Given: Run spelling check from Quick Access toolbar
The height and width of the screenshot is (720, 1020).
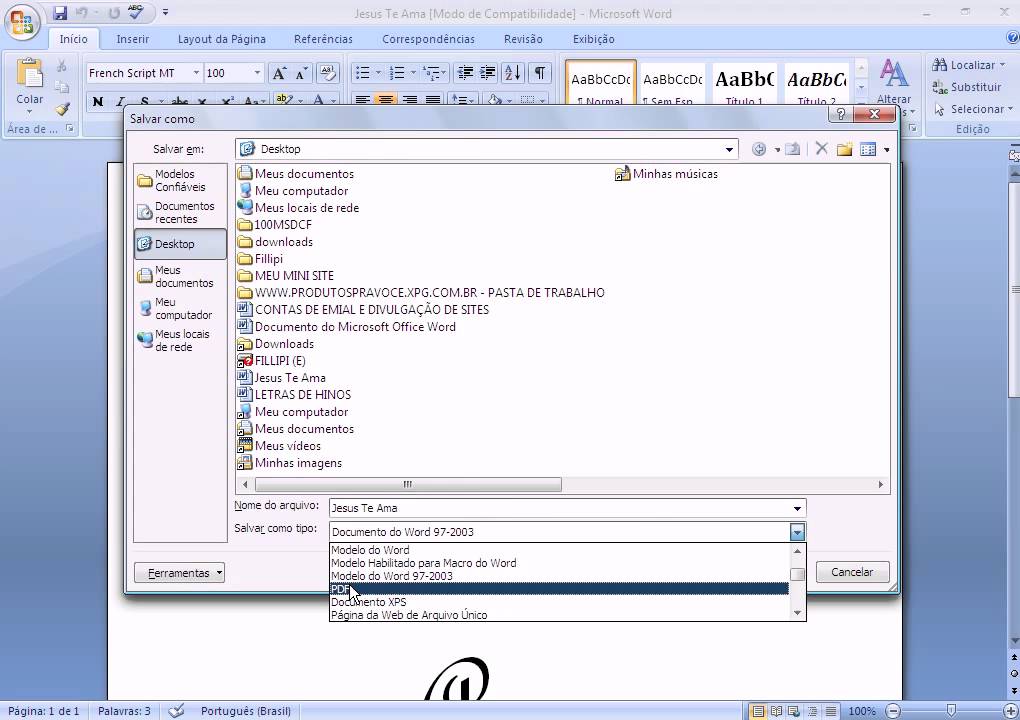Looking at the screenshot, I should 135,12.
